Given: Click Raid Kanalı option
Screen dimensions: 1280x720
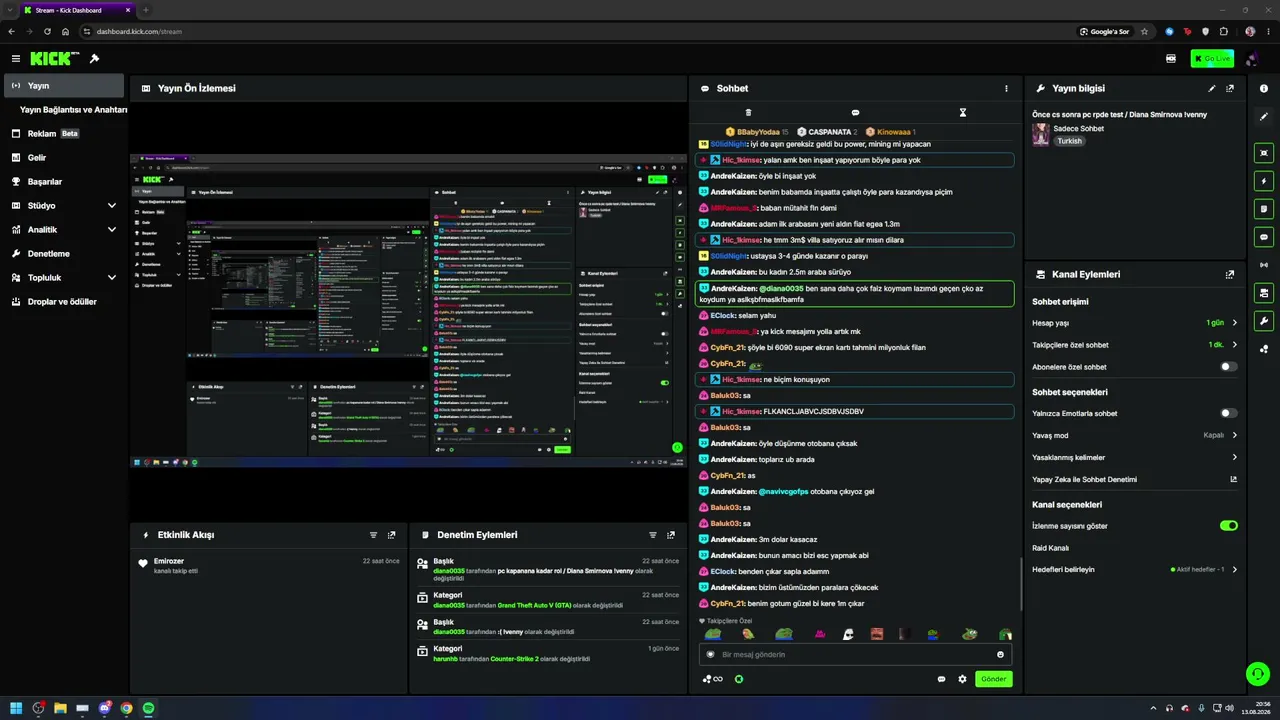Looking at the screenshot, I should pos(1050,548).
